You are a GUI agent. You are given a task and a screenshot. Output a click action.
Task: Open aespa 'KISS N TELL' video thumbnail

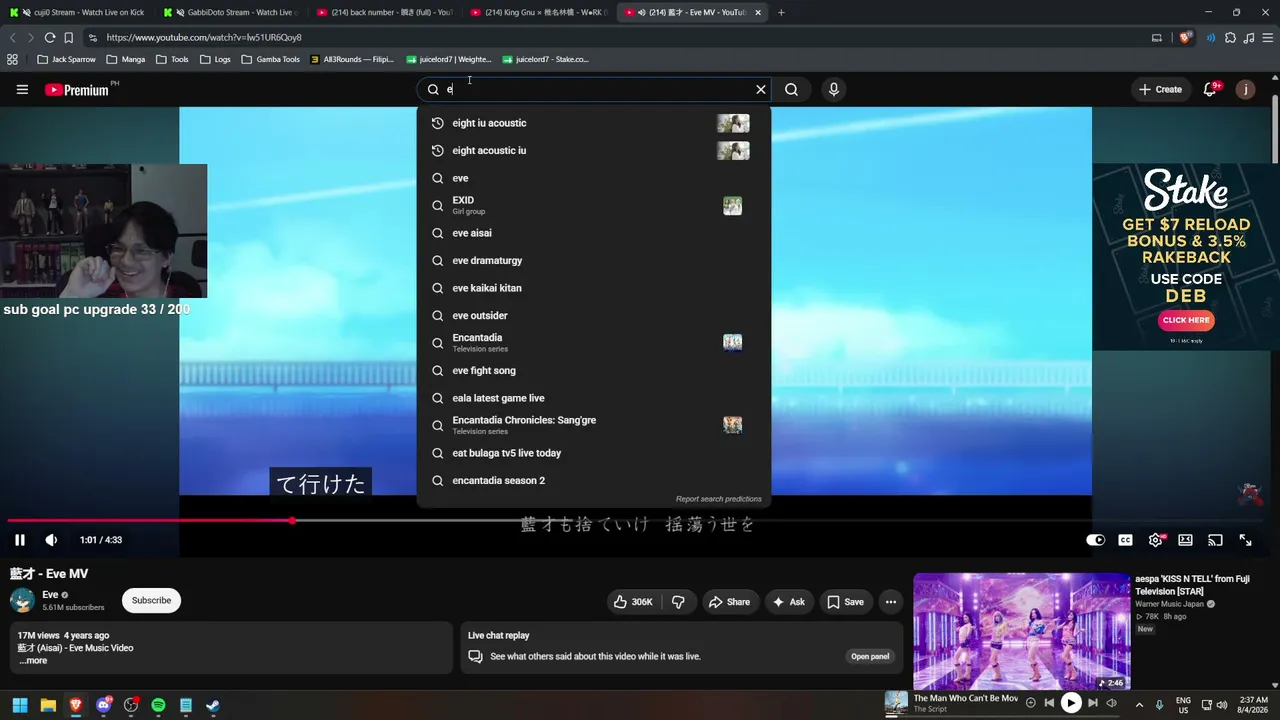point(1021,632)
